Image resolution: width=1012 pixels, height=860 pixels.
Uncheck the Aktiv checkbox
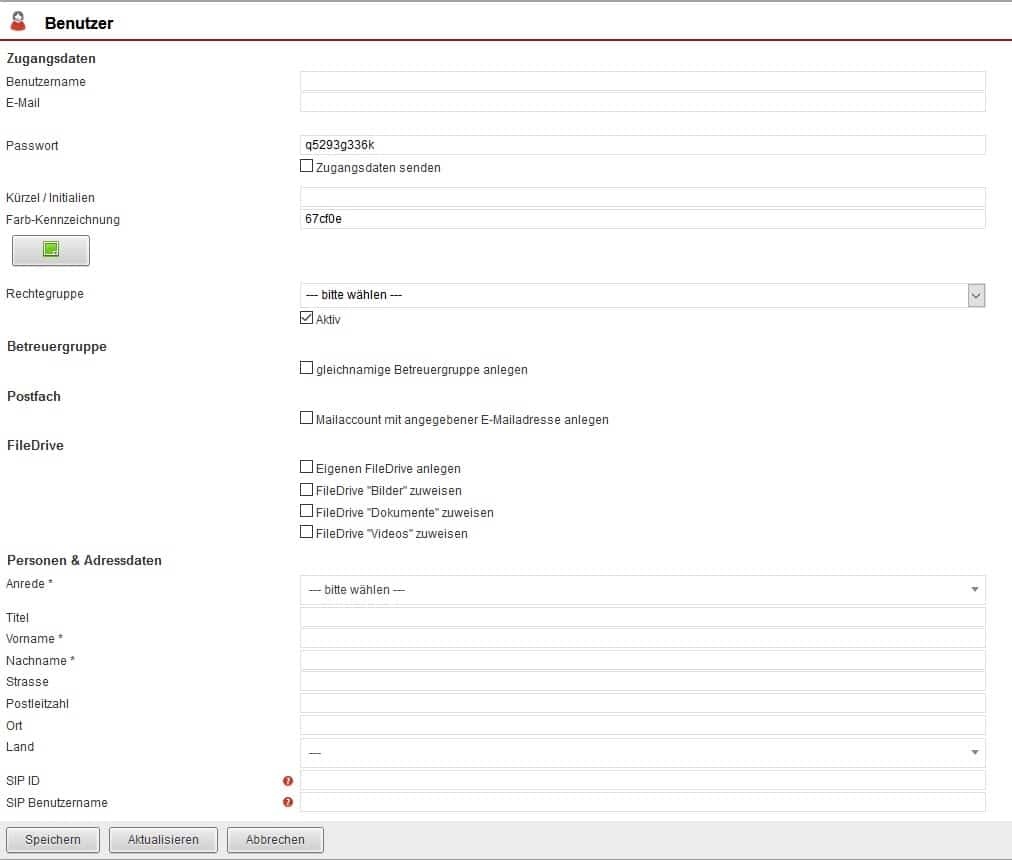[307, 319]
